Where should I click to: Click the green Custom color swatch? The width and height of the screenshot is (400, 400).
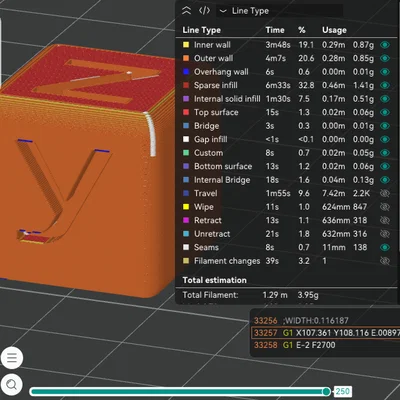click(186, 153)
